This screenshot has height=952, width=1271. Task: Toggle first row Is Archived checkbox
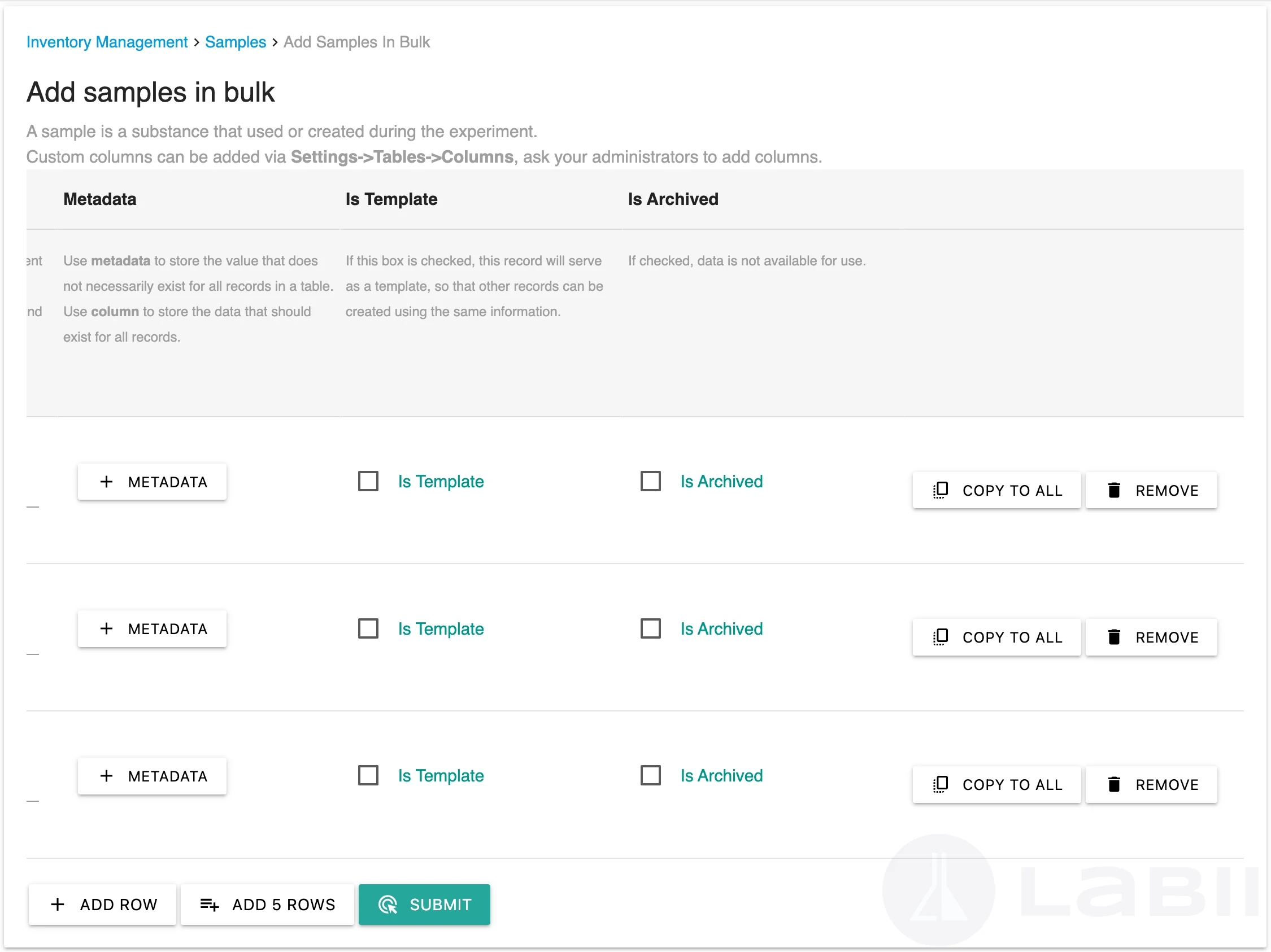pyautogui.click(x=650, y=481)
